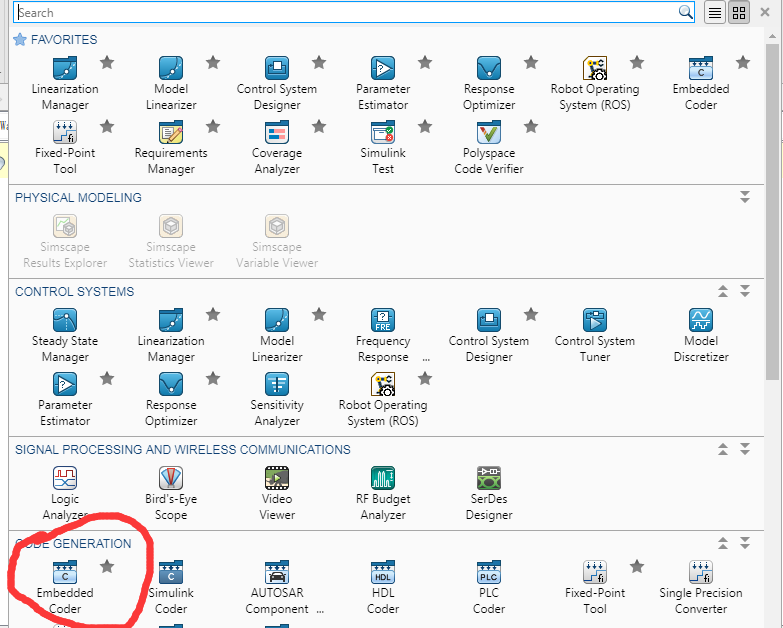
Task: Move Code Generation section down
Action: [745, 543]
